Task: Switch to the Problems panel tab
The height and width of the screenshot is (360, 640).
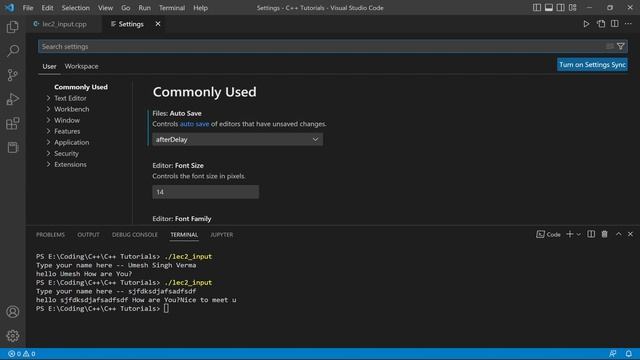Action: pyautogui.click(x=50, y=235)
